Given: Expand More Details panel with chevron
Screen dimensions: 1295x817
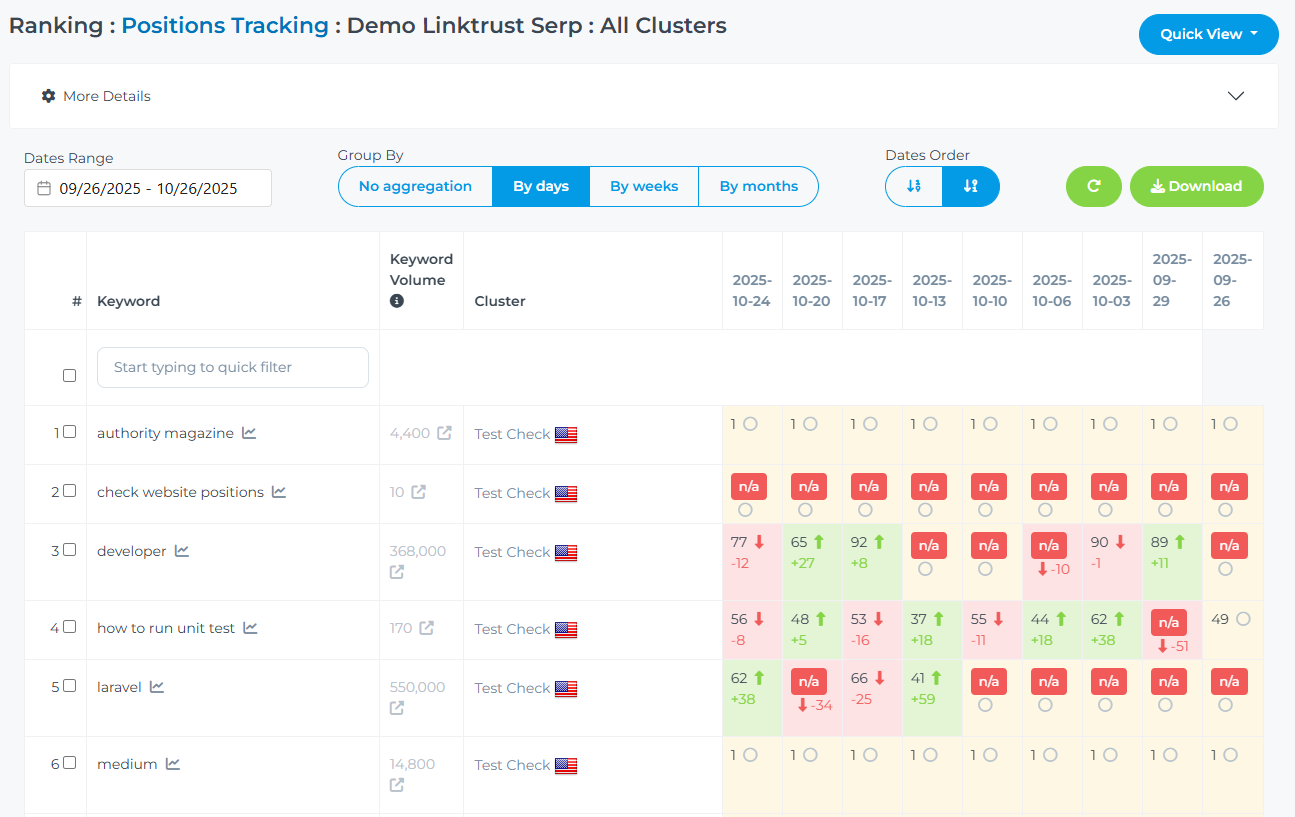Looking at the screenshot, I should (x=1236, y=96).
